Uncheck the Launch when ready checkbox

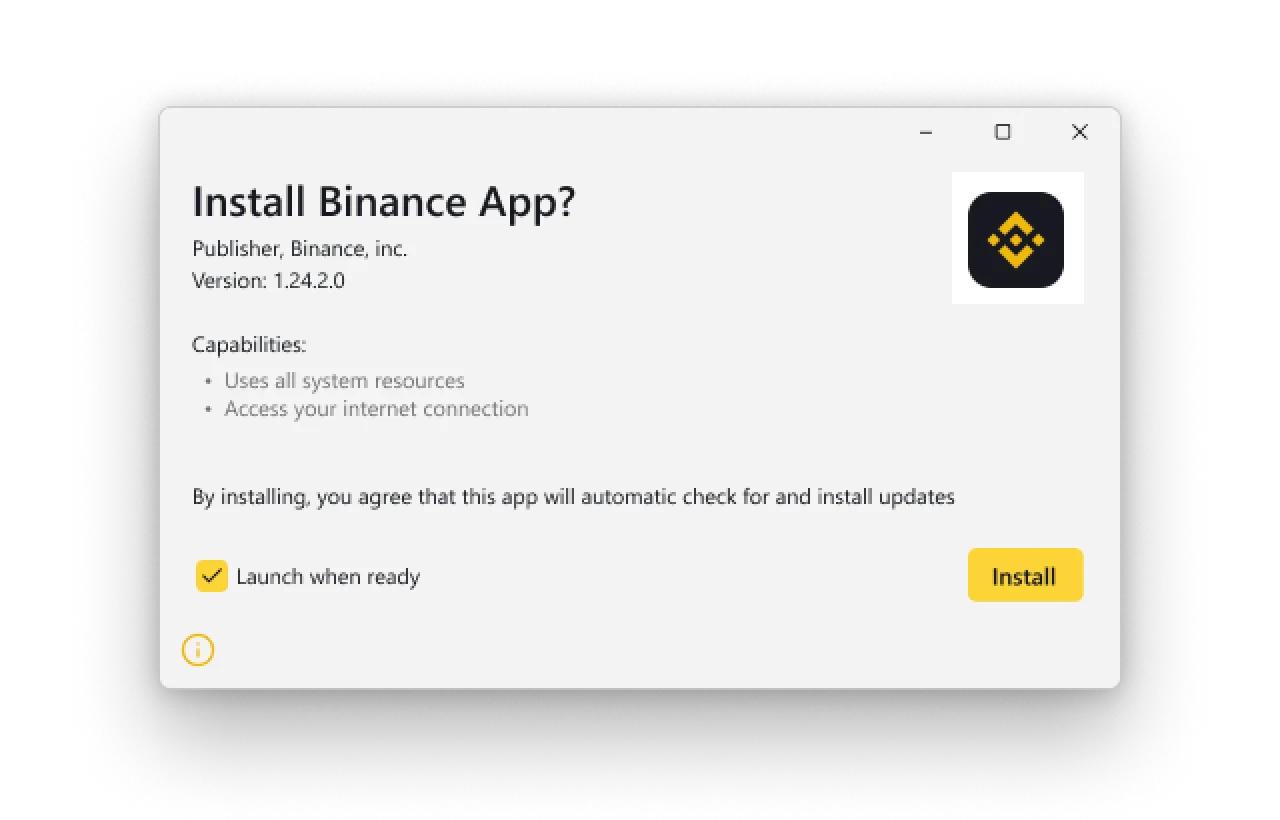pos(212,576)
